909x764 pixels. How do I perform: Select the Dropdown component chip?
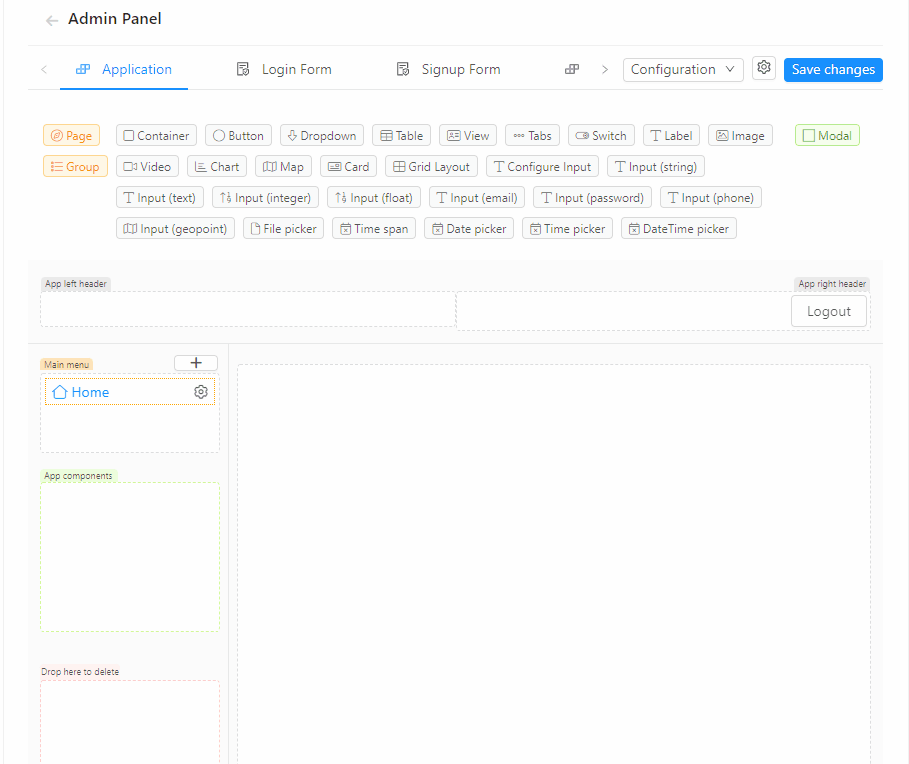(321, 136)
